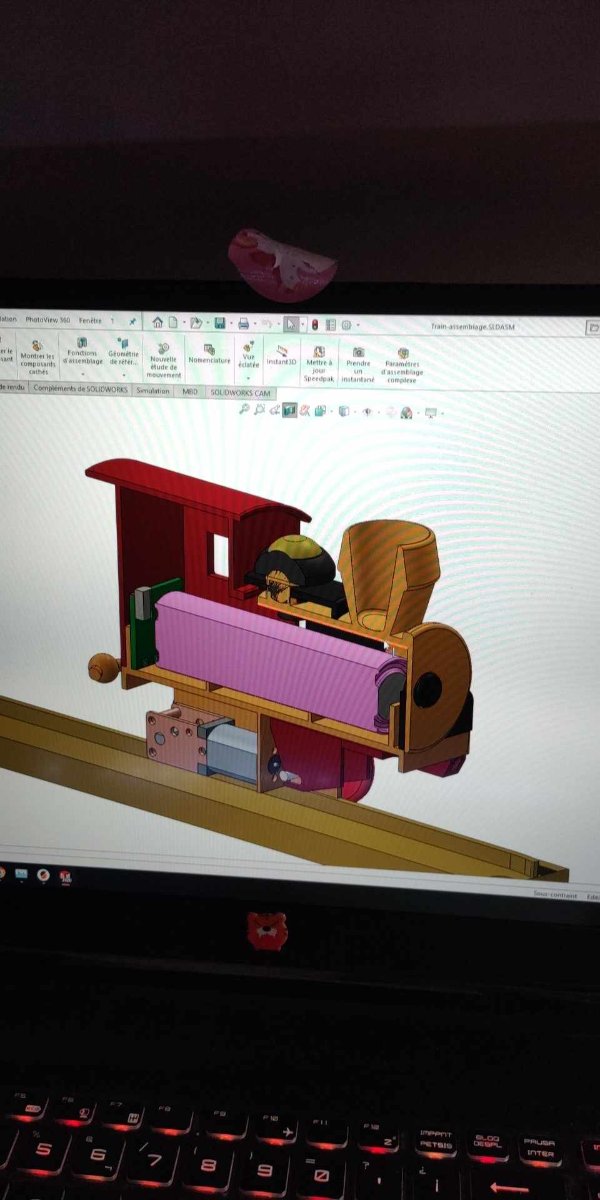Open the View Orientation cube icon
Image resolution: width=600 pixels, height=1200 pixels.
coord(320,410)
